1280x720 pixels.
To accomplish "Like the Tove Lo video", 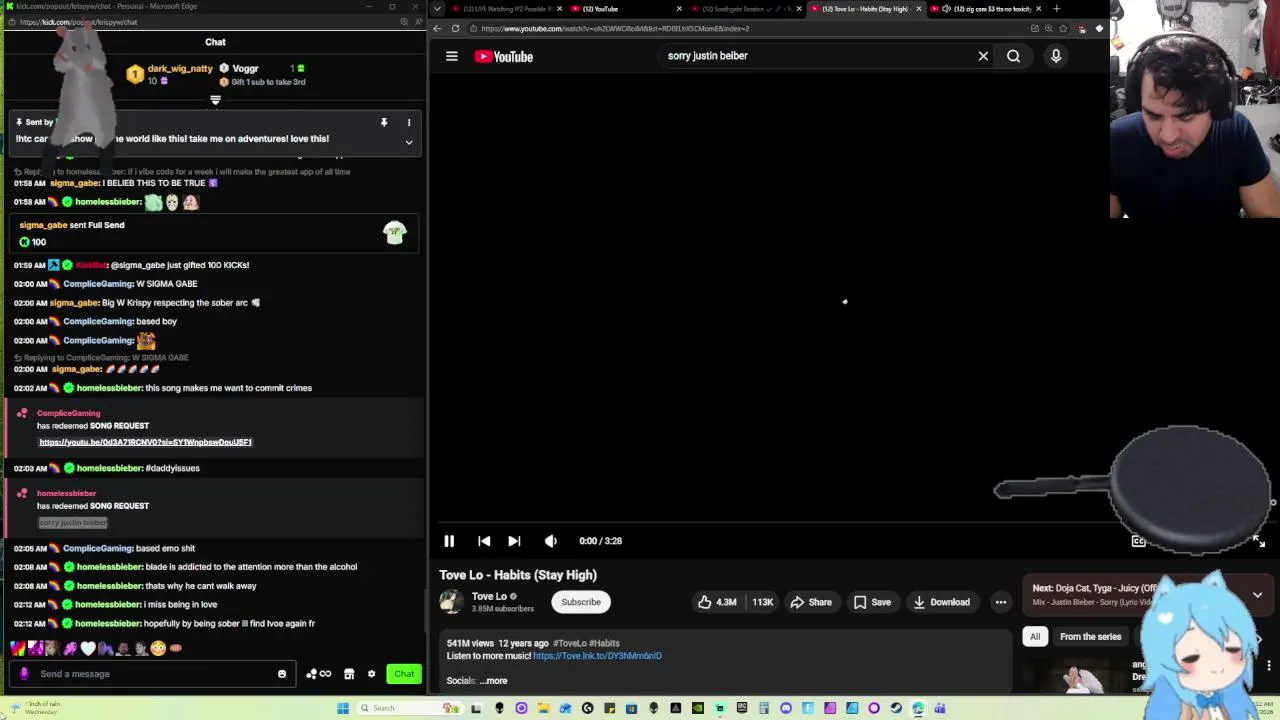I will 717,602.
